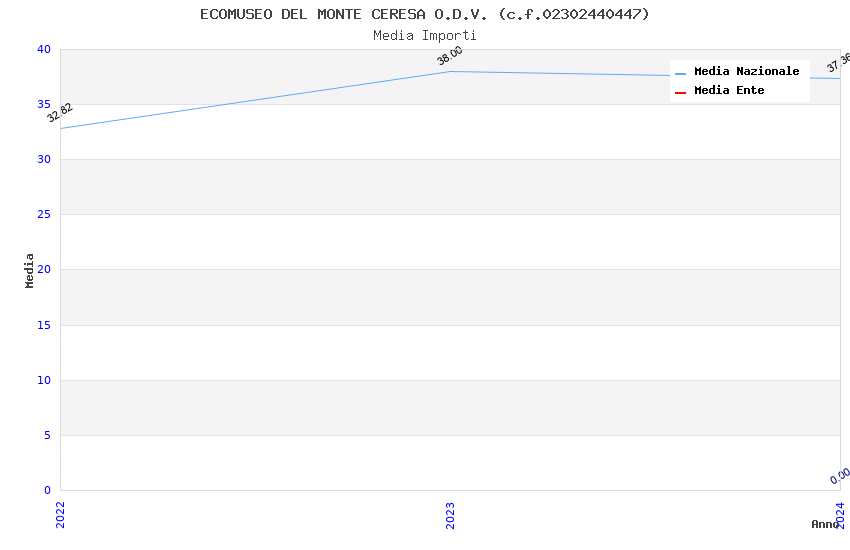
Task: Click the 2024 x-axis year label
Action: point(840,515)
